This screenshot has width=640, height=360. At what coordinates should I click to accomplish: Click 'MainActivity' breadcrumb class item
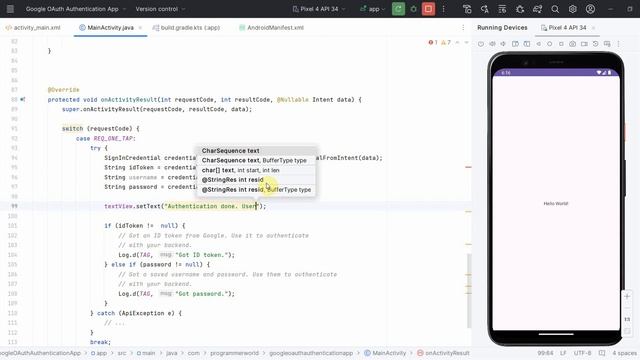pos(385,353)
